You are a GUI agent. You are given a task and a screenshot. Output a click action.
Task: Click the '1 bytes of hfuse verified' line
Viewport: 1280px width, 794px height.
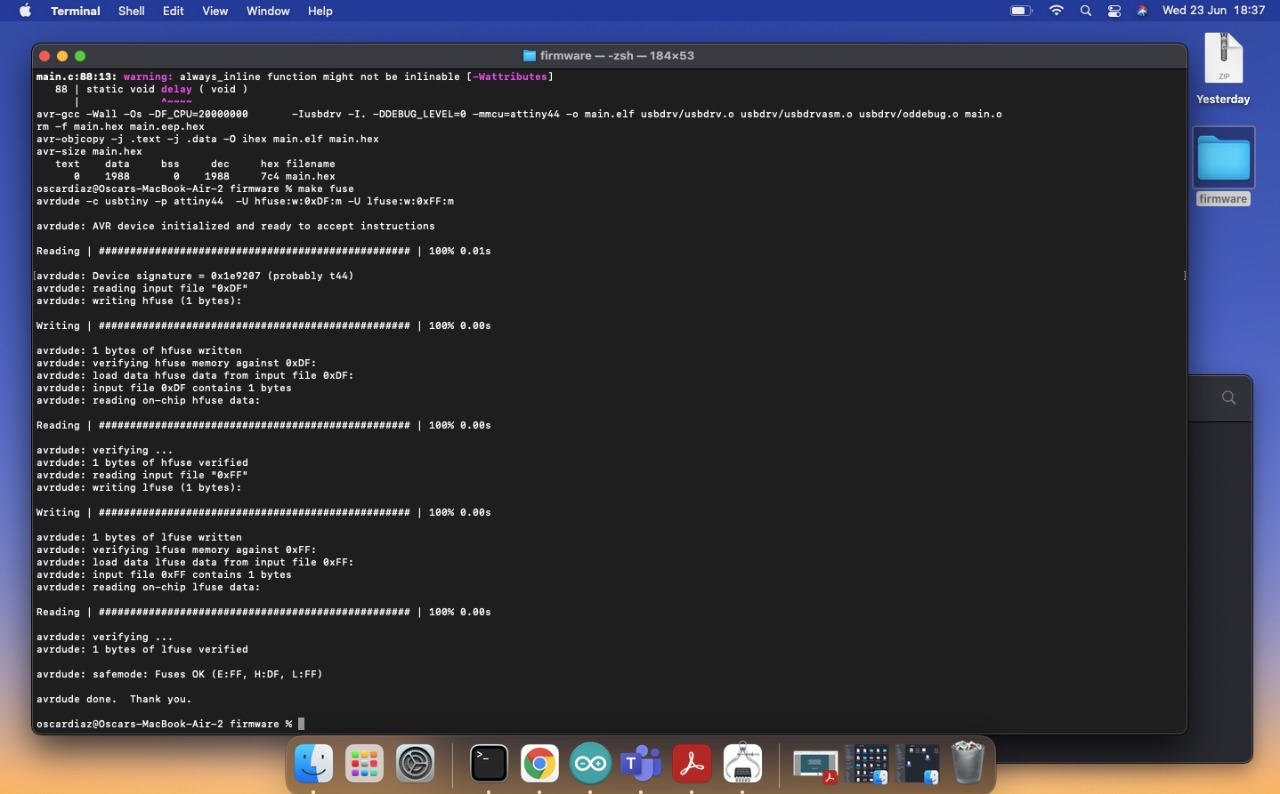[x=142, y=463]
